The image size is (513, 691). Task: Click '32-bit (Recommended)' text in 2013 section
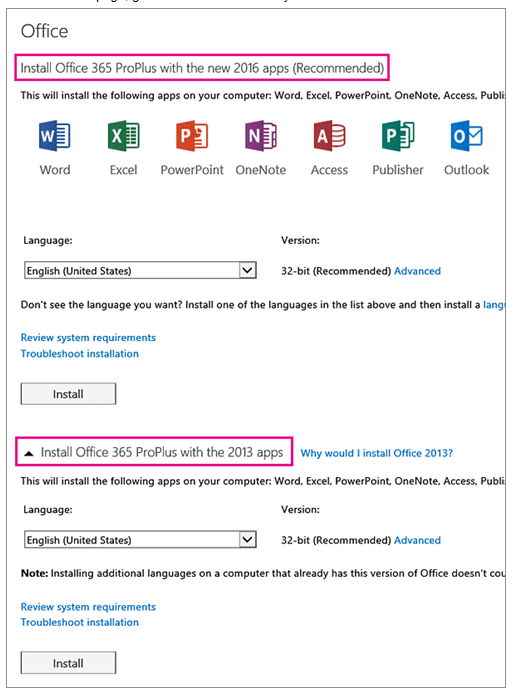[336, 540]
